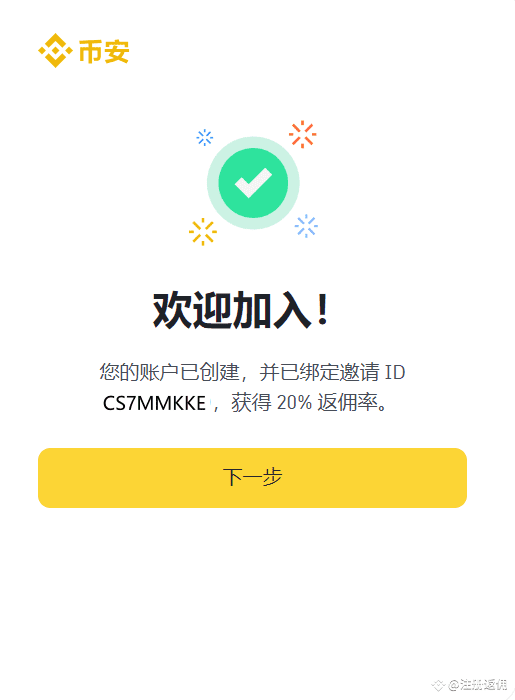Click the 欢迎加入 heading
Screen dimensions: 515x700
(x=232, y=310)
